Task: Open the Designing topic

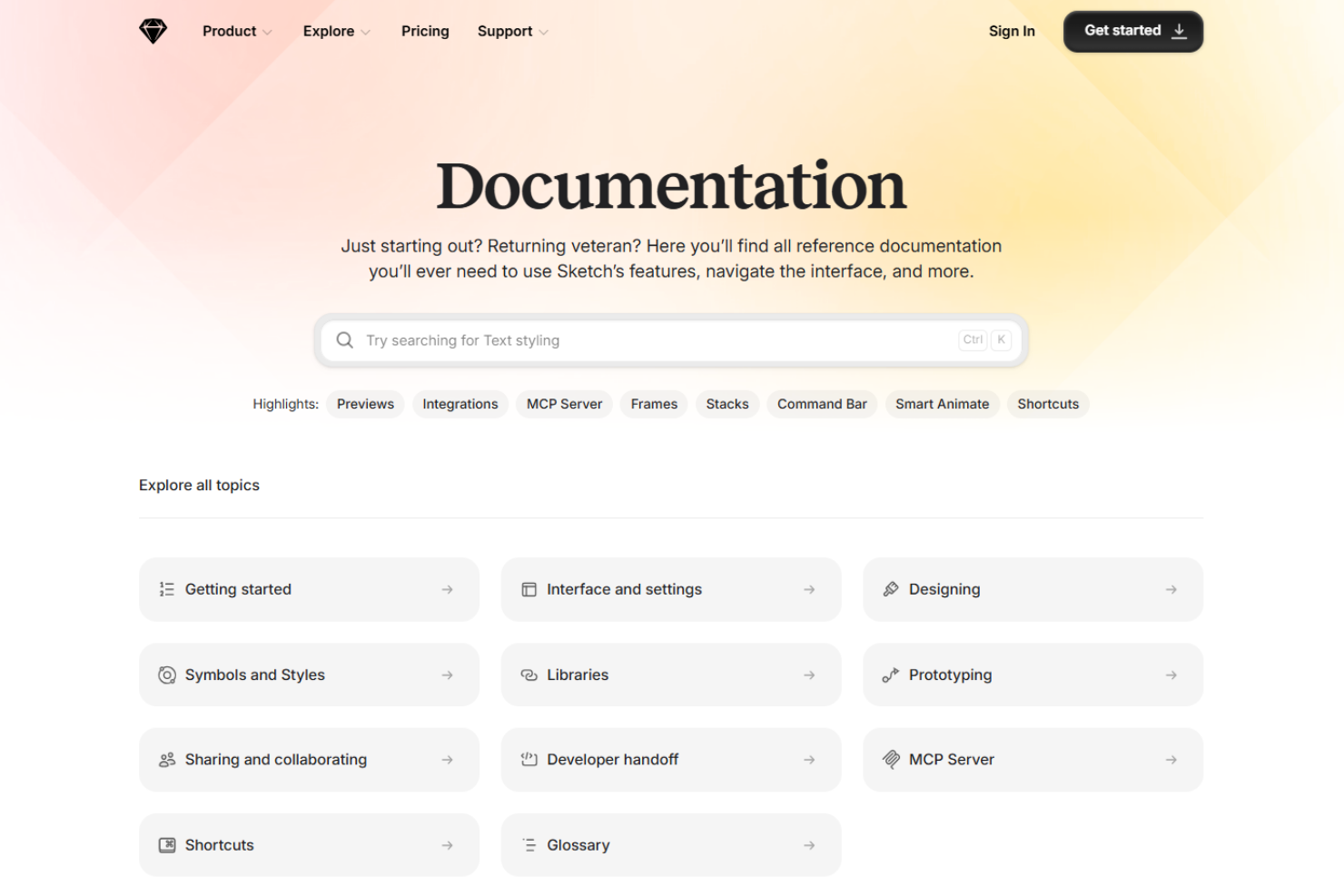Action: [1033, 589]
